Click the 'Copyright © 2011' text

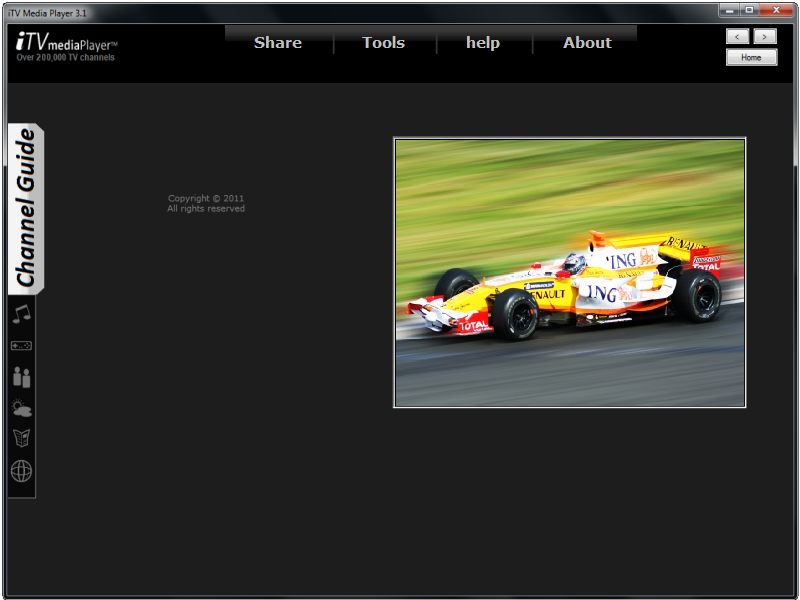[x=206, y=198]
